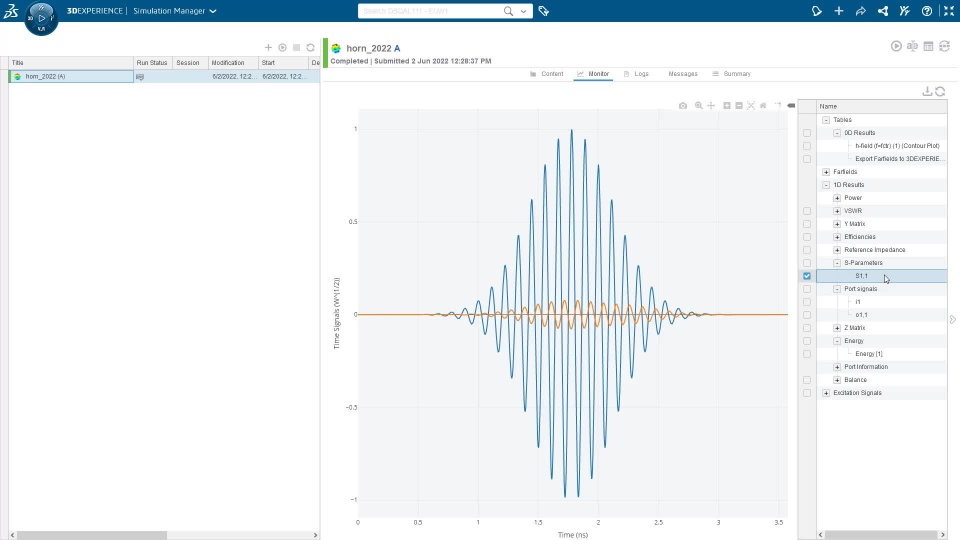960x540 pixels.
Task: Click the search magnifier icon
Action: [x=508, y=11]
